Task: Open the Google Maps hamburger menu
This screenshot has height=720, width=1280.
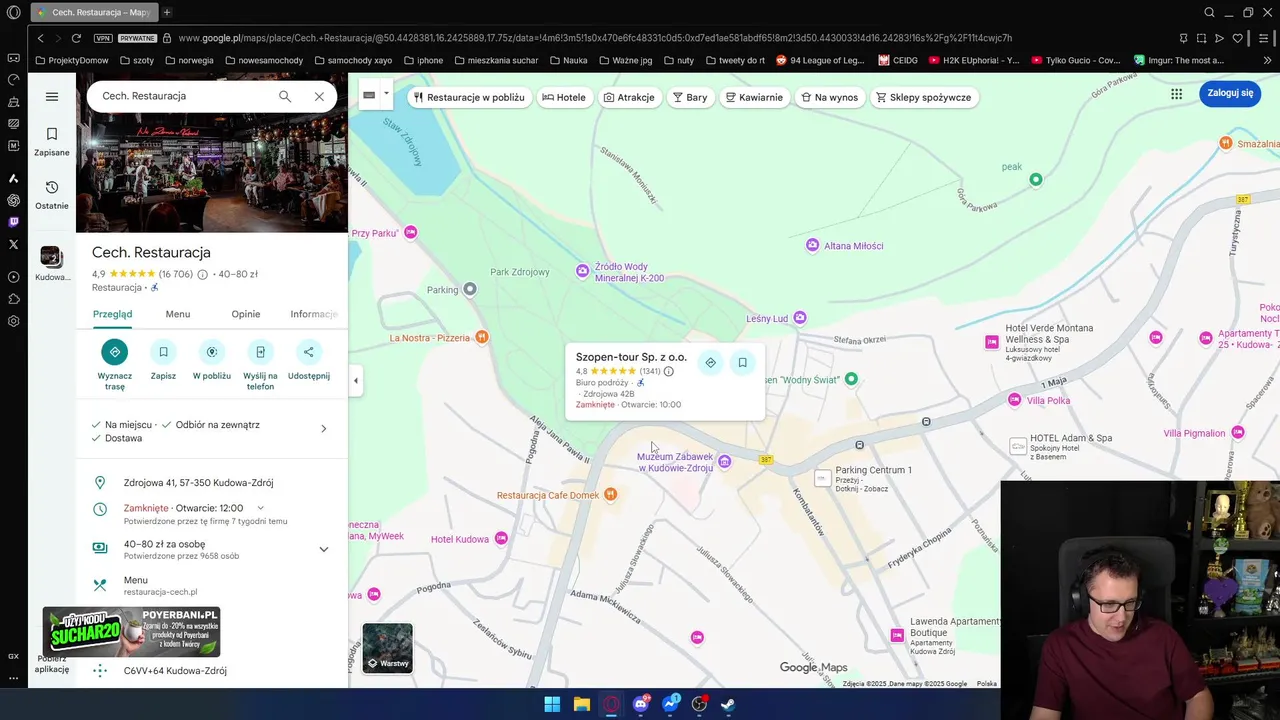Action: [52, 97]
